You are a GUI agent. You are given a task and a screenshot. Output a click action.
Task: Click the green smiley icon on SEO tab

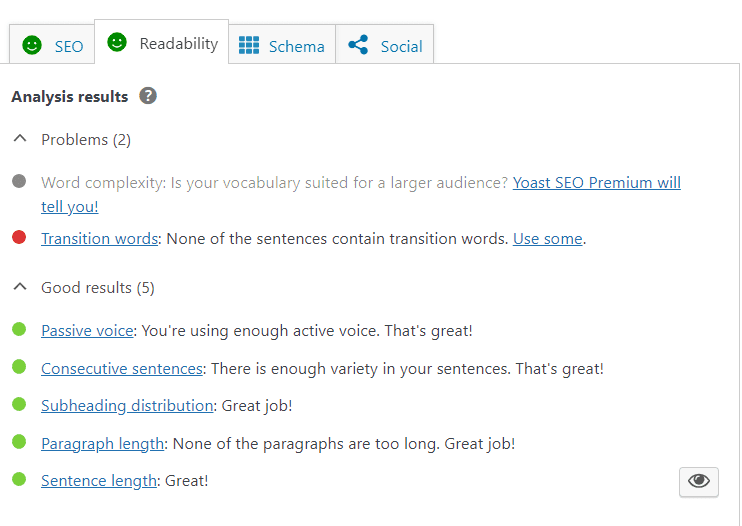click(x=32, y=45)
